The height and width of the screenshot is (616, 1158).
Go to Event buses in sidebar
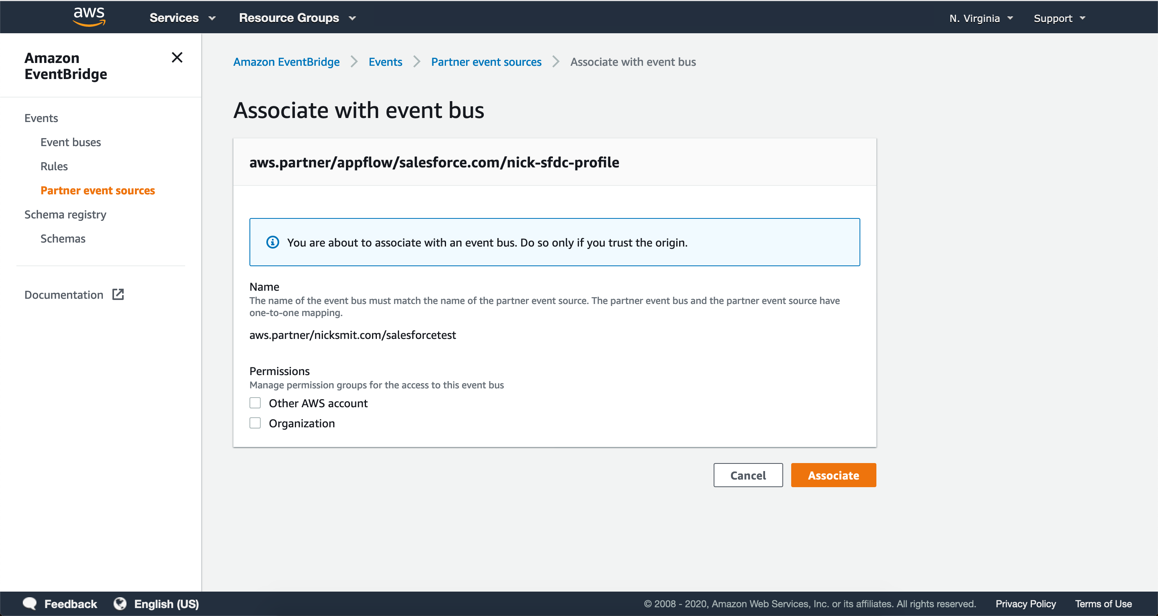(71, 143)
